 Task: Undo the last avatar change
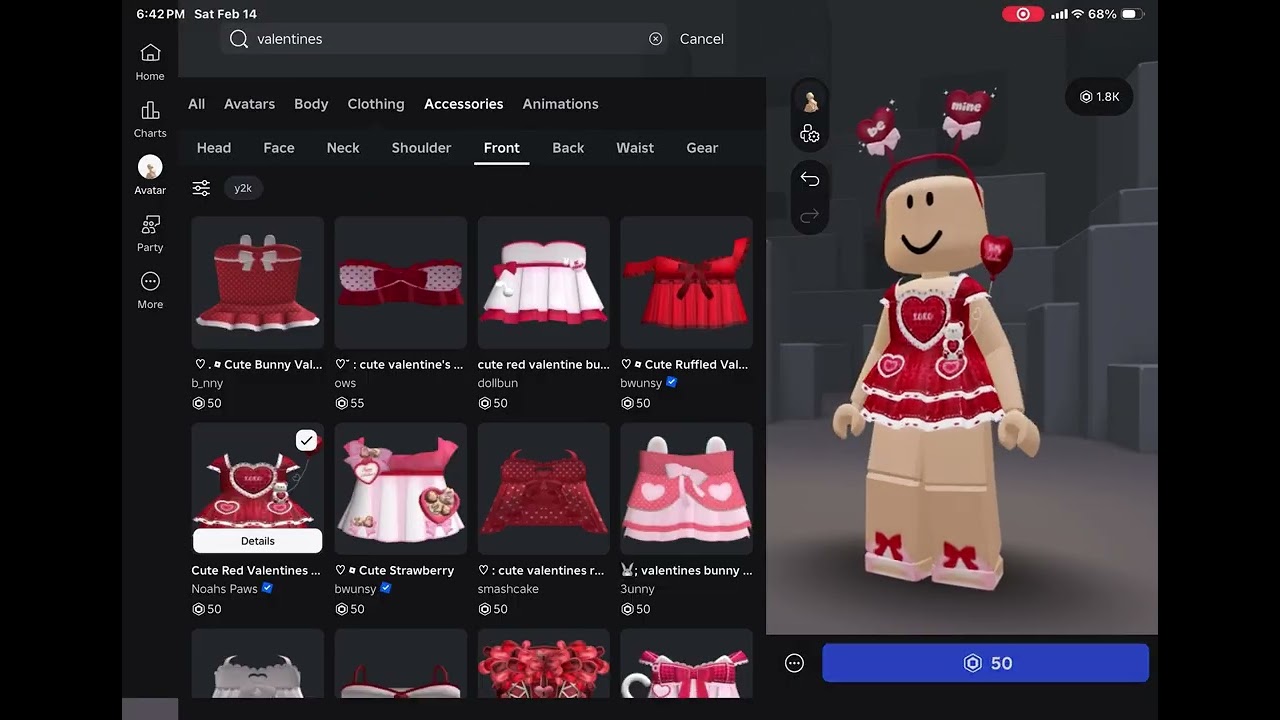pyautogui.click(x=810, y=180)
